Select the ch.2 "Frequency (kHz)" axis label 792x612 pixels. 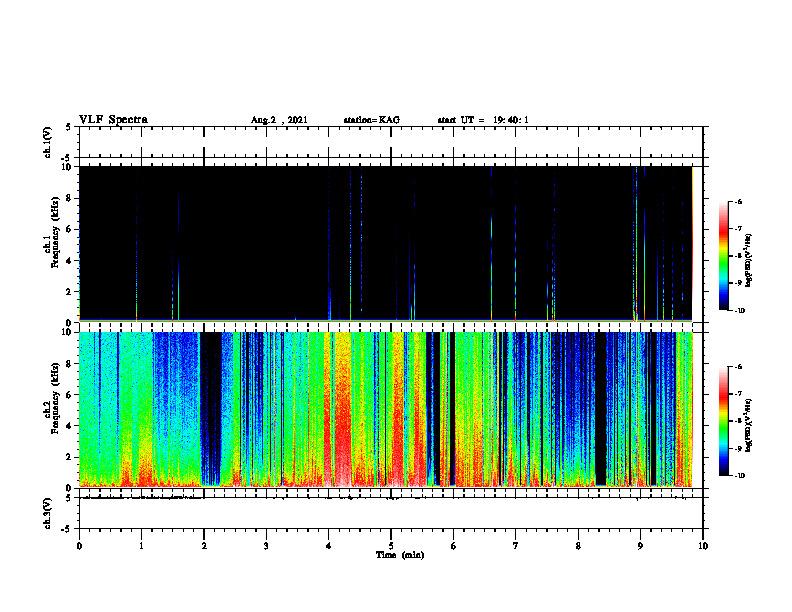(56, 398)
